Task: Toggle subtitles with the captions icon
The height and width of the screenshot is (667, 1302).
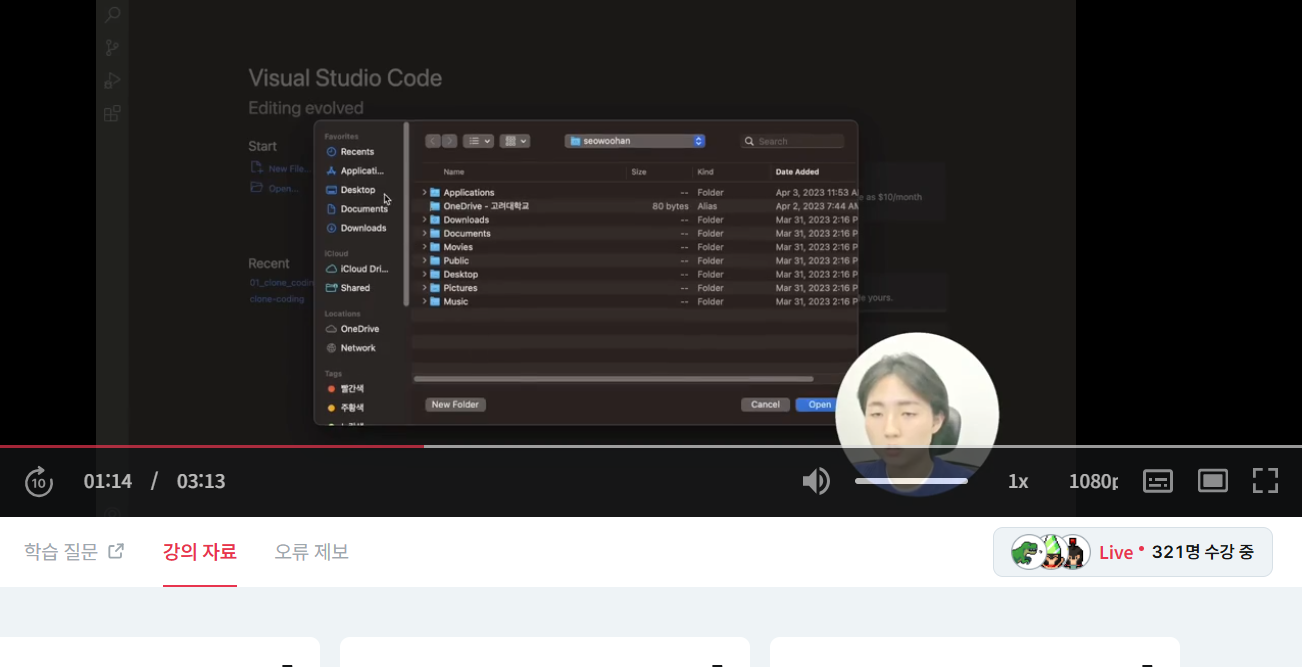Action: [1158, 481]
